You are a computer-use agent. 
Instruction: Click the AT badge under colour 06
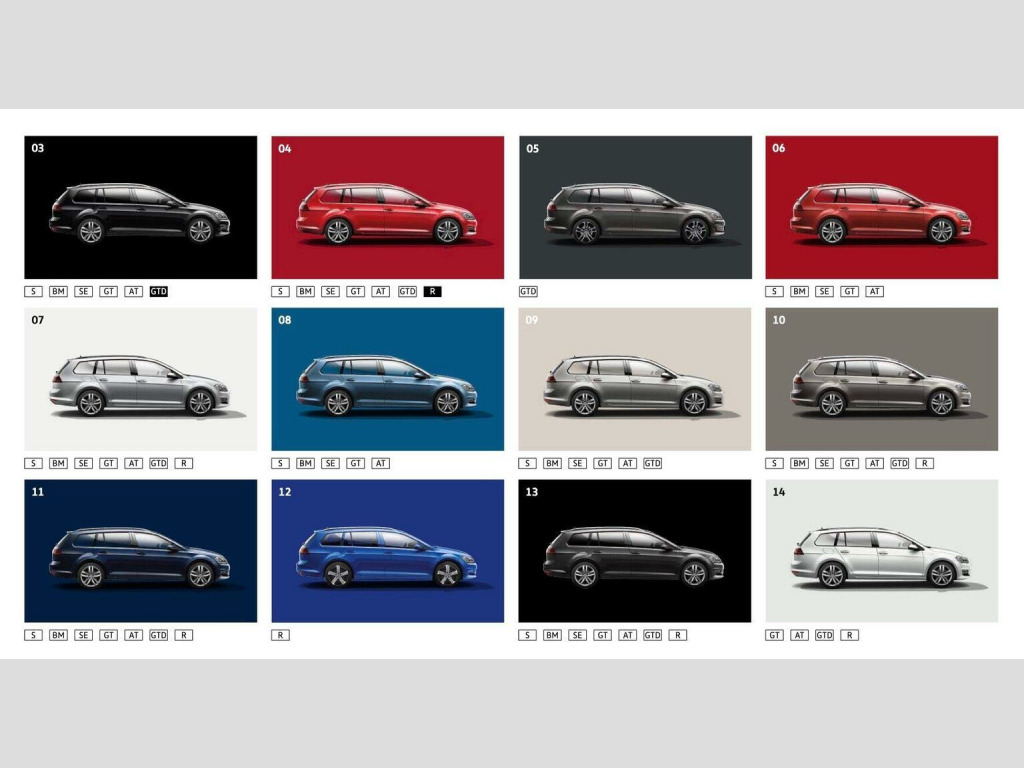click(x=874, y=292)
